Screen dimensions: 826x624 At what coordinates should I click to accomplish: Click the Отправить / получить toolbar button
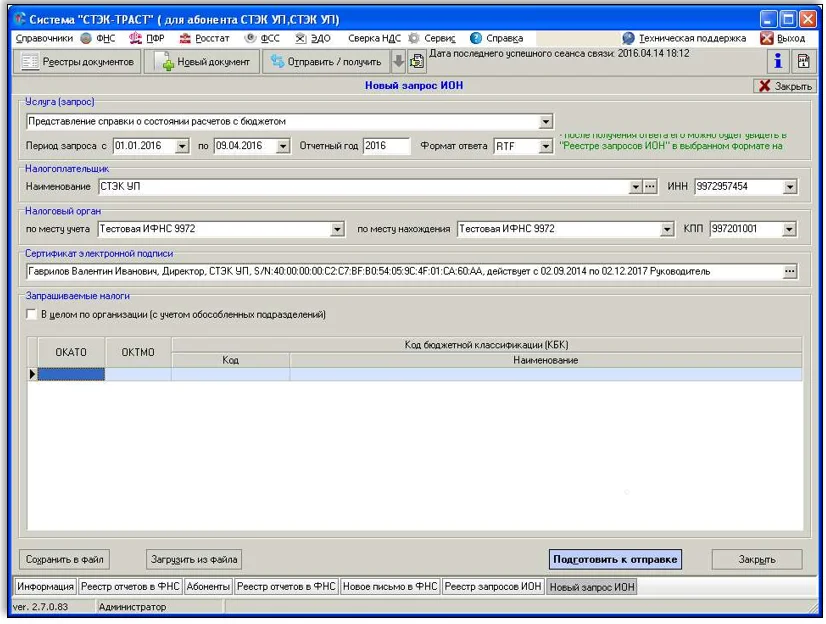[325, 62]
